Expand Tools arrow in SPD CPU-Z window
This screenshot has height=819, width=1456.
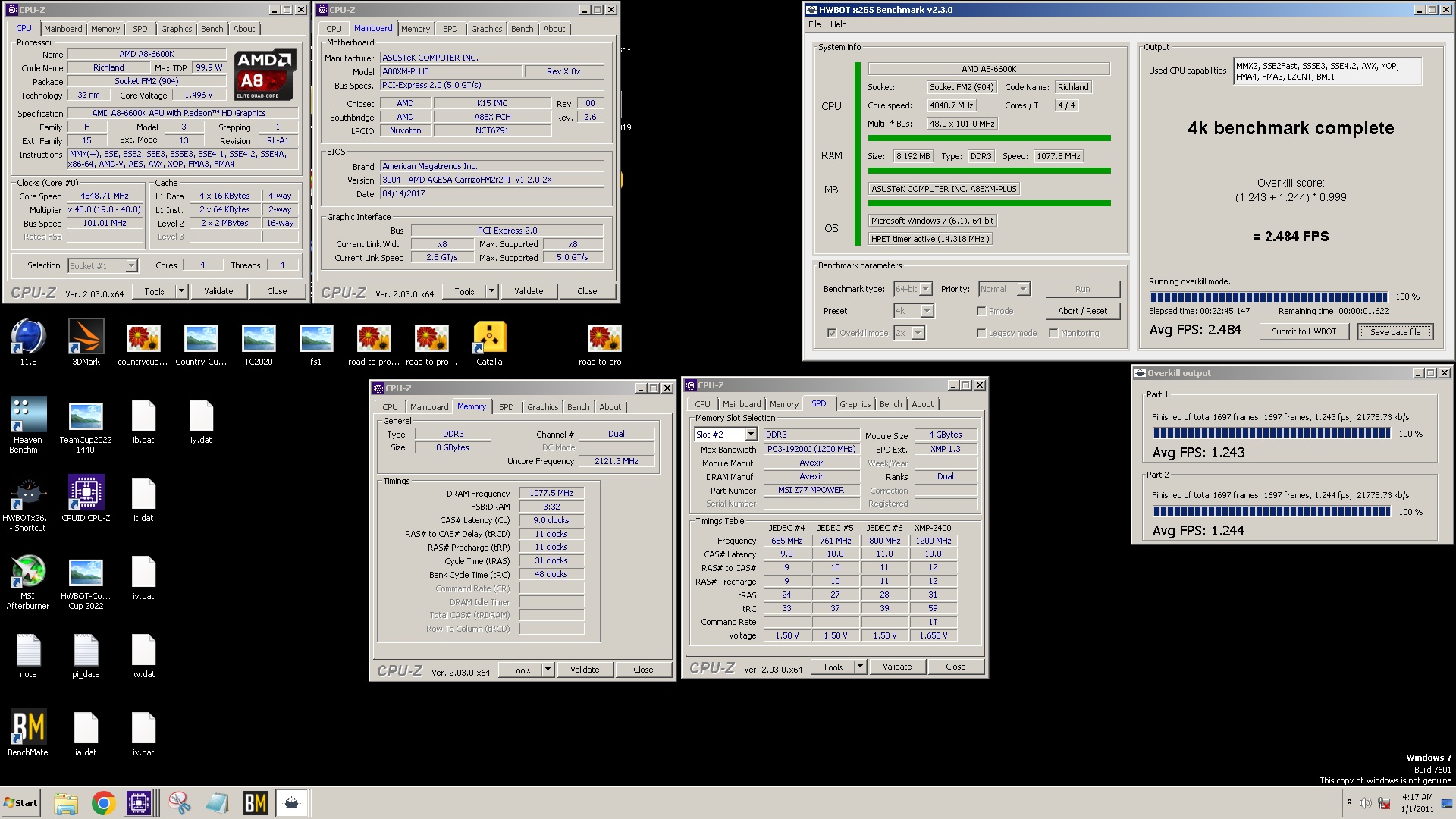(860, 667)
